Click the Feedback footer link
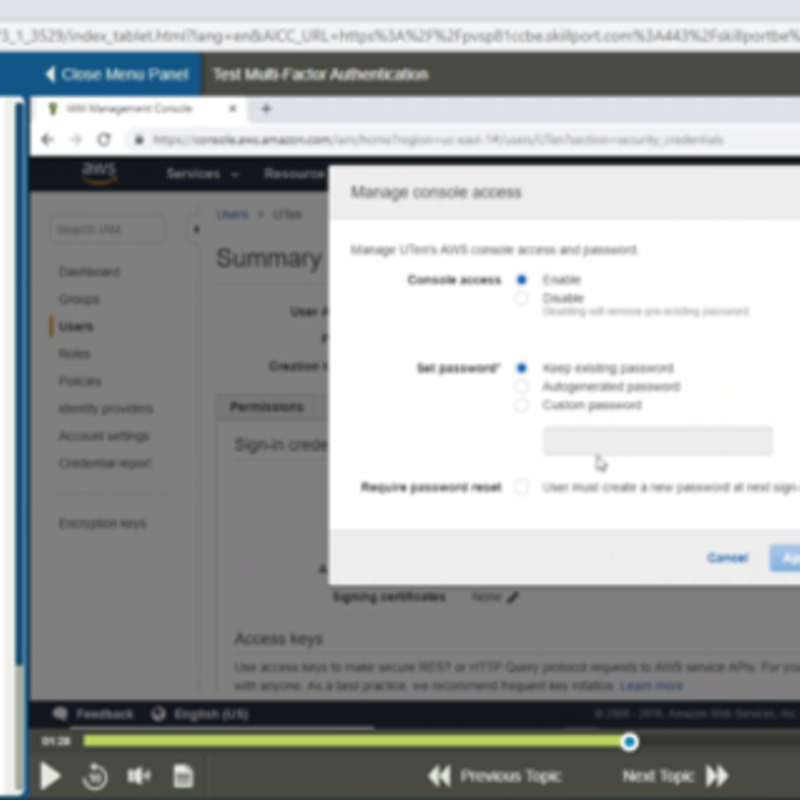Screen dimensions: 800x800 click(105, 714)
